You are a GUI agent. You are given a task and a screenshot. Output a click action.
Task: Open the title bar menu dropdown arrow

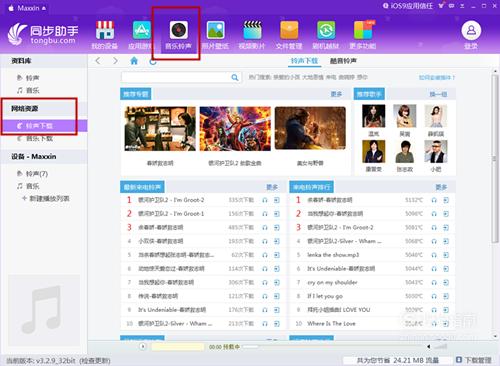pyautogui.click(x=462, y=6)
